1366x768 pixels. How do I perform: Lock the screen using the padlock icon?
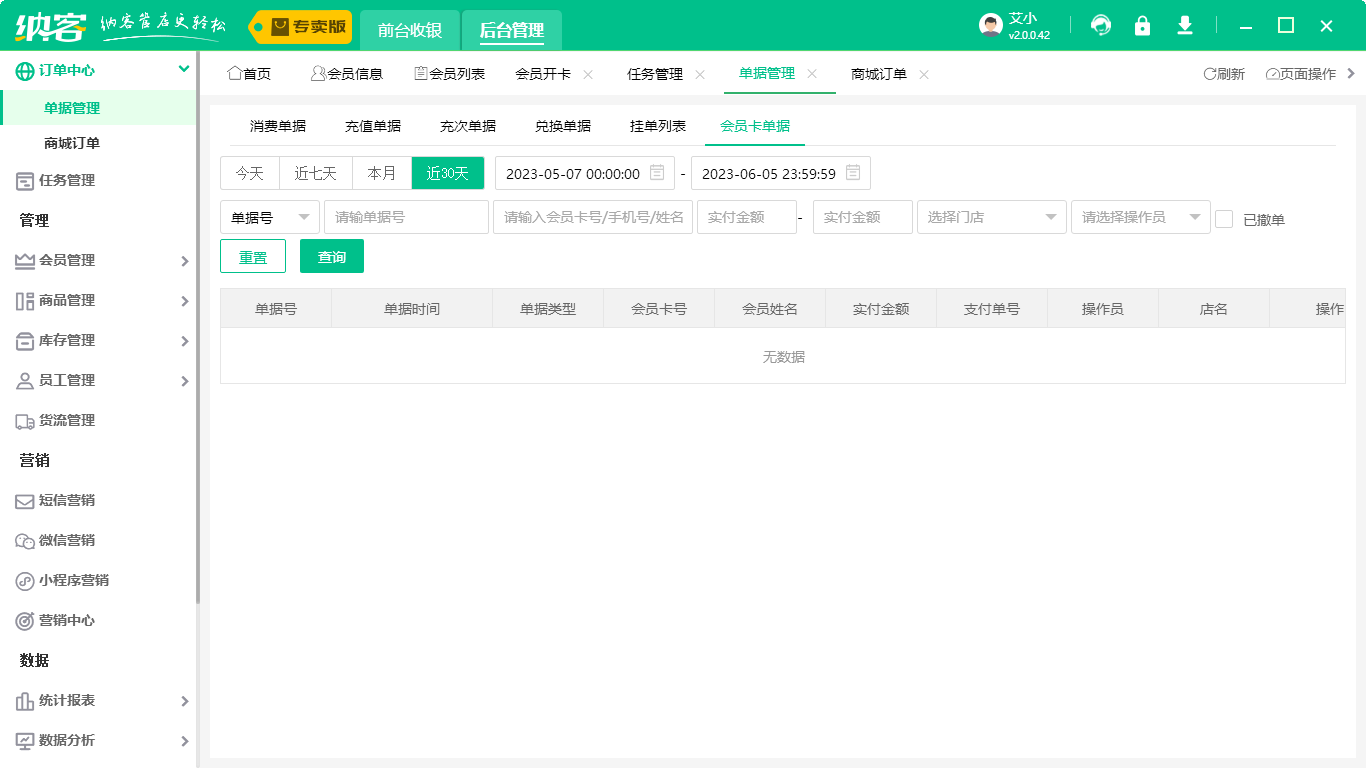click(1142, 25)
